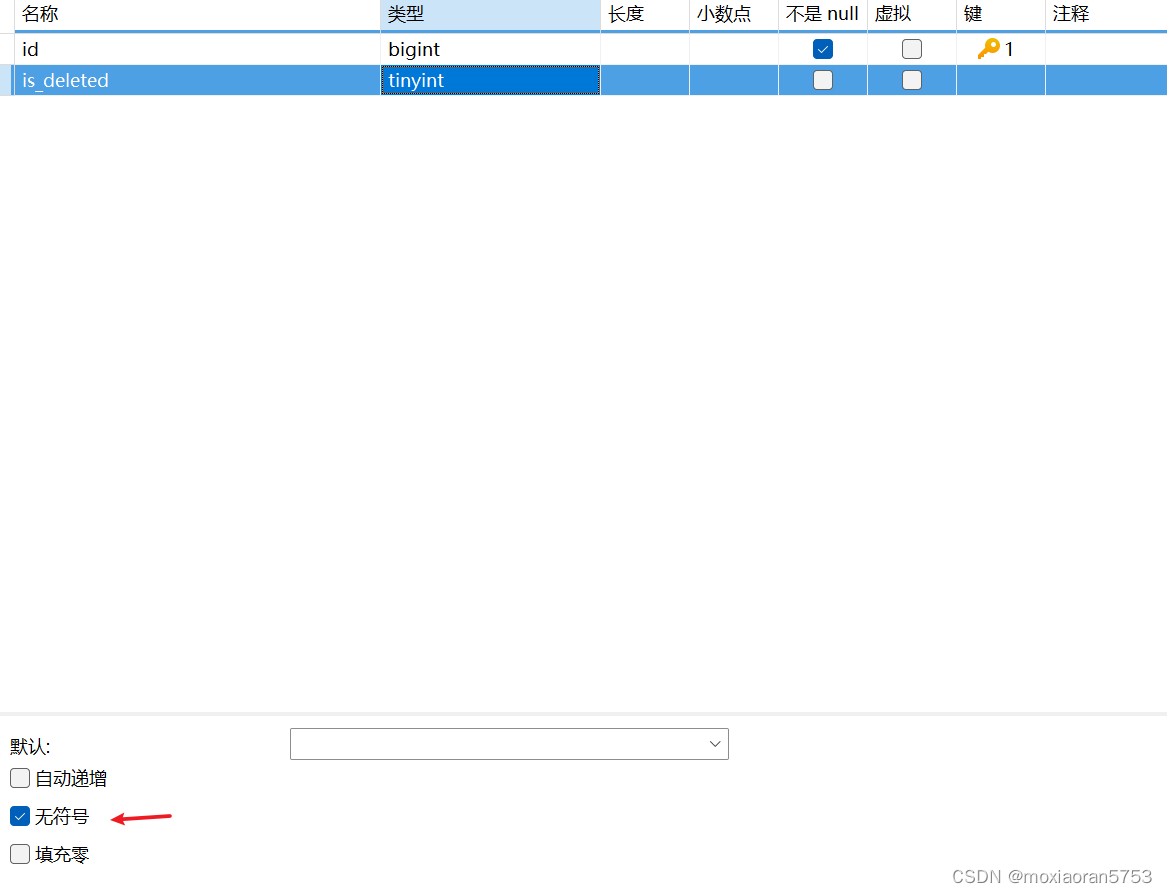Click the 名称 column header
1167x893 pixels.
197,14
